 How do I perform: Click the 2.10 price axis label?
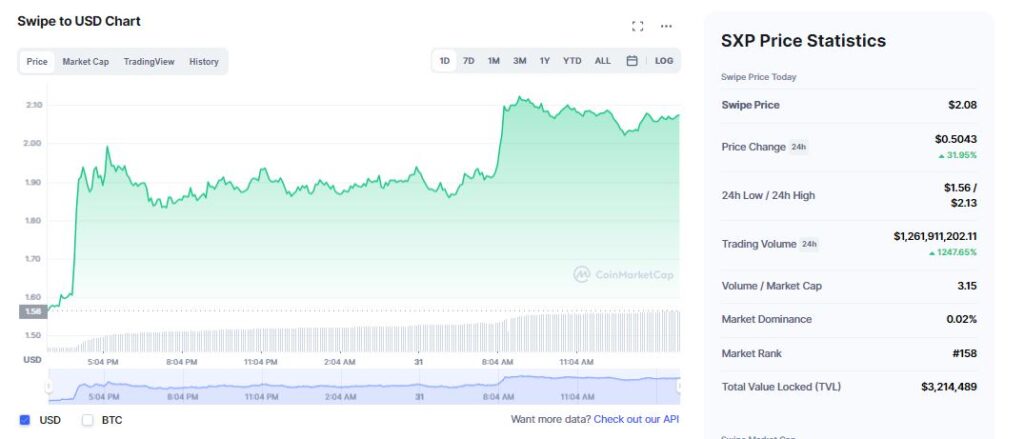35,105
